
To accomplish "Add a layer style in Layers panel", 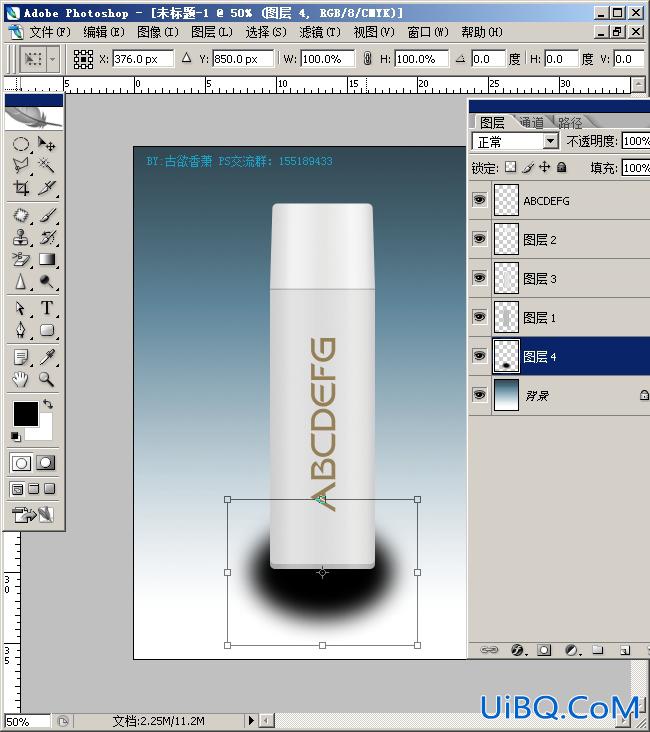I will pyautogui.click(x=517, y=650).
